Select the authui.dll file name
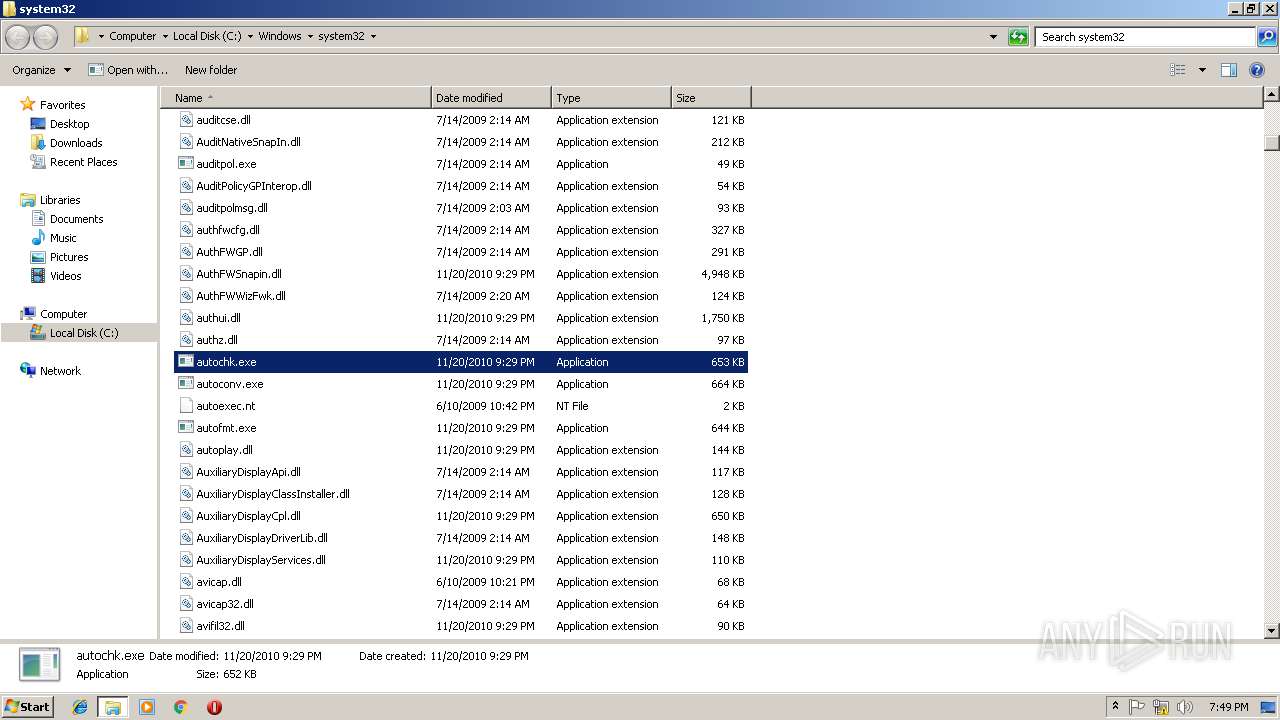The image size is (1280, 720). coord(218,318)
